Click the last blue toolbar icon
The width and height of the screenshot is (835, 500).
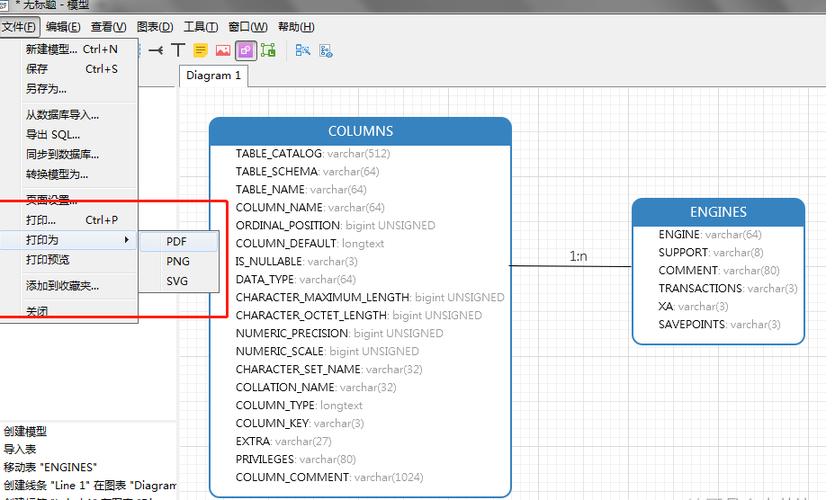click(325, 50)
